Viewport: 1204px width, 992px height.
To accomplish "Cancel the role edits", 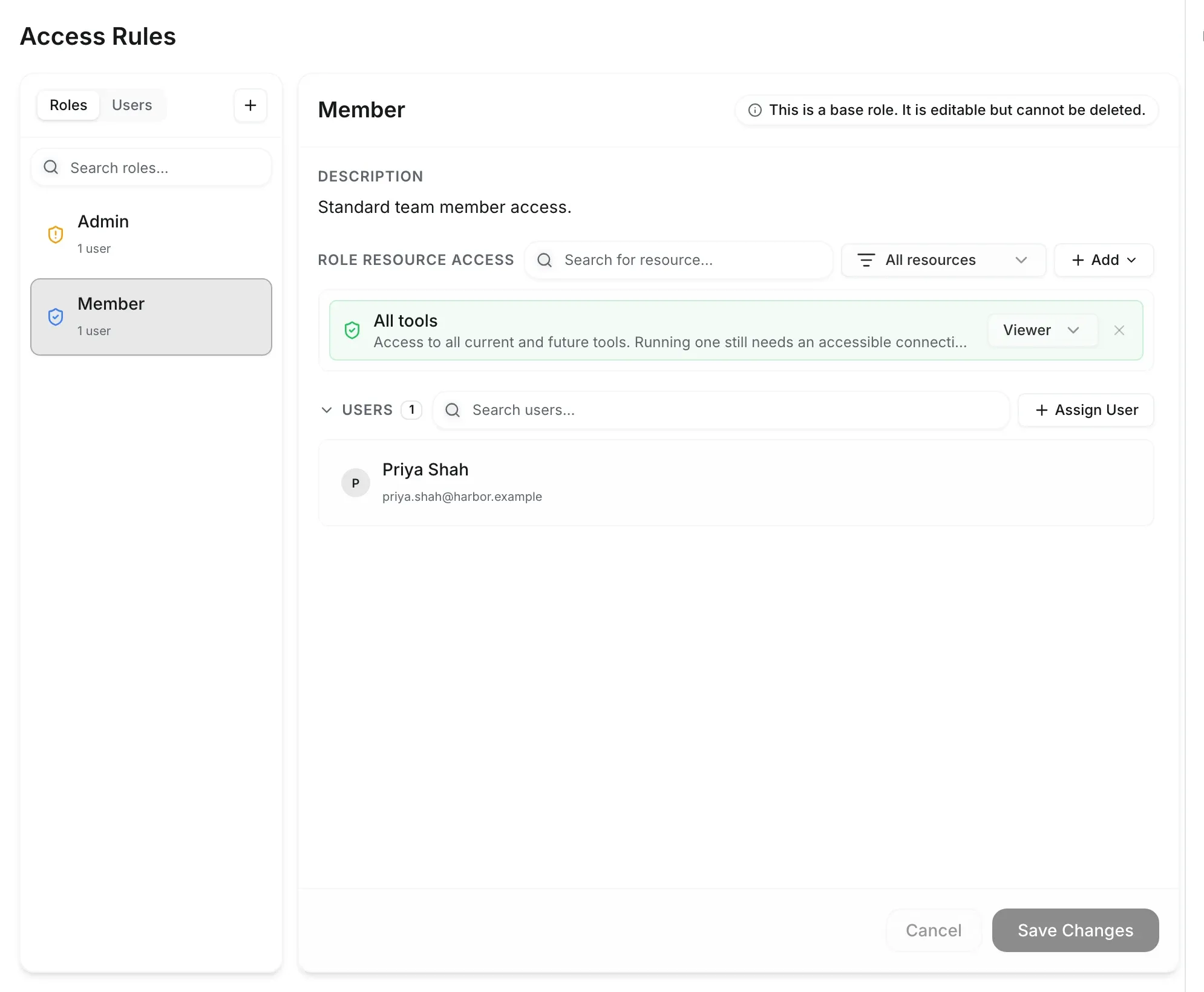I will 934,930.
